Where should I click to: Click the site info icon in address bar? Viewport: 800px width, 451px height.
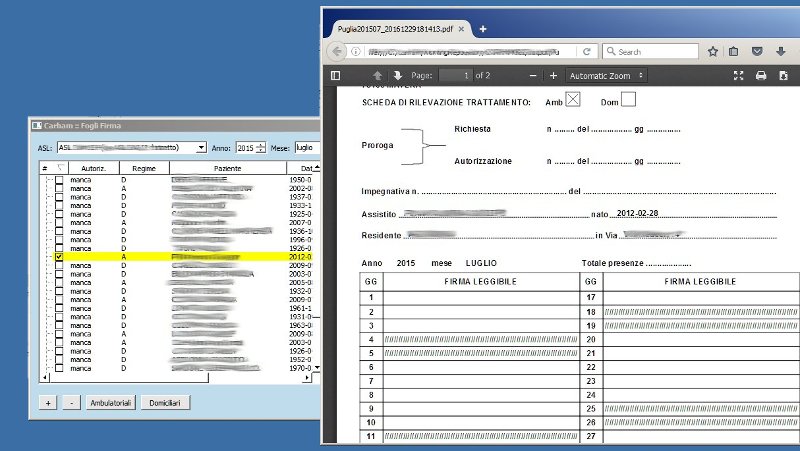click(x=356, y=52)
